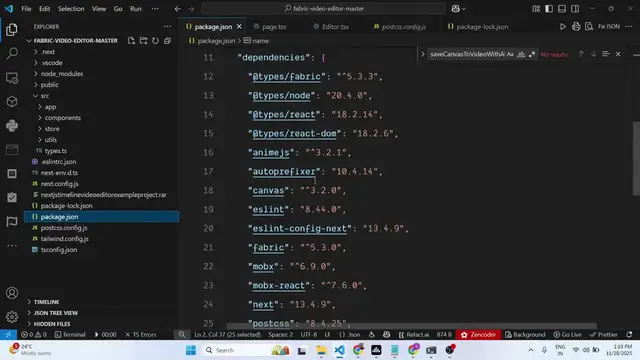Switch to the page.tsx tab

(x=274, y=27)
